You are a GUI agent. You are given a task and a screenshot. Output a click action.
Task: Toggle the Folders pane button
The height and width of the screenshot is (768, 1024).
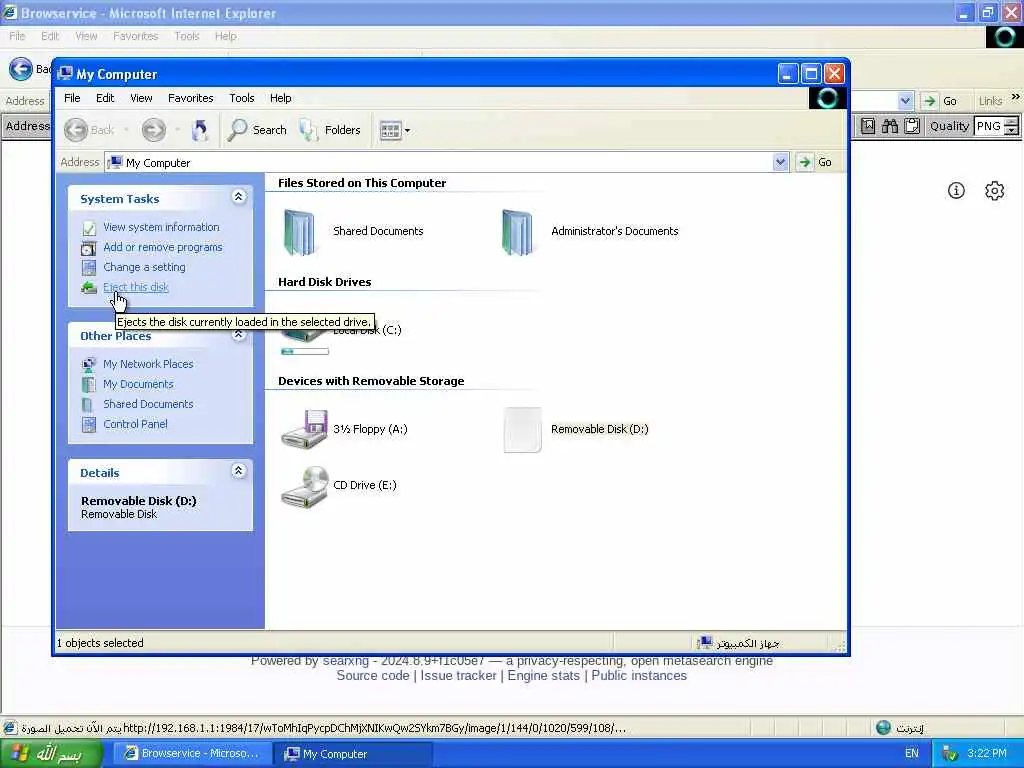330,130
